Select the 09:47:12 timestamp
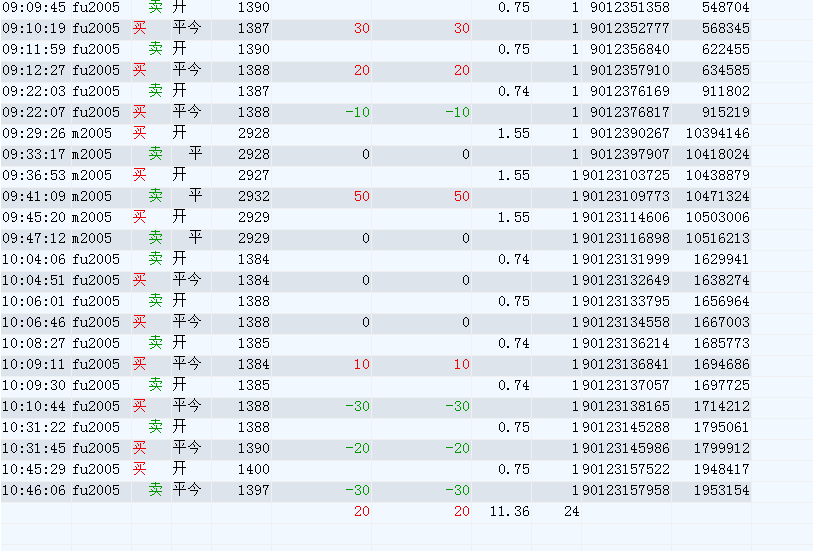This screenshot has width=813, height=551. click(x=35, y=238)
